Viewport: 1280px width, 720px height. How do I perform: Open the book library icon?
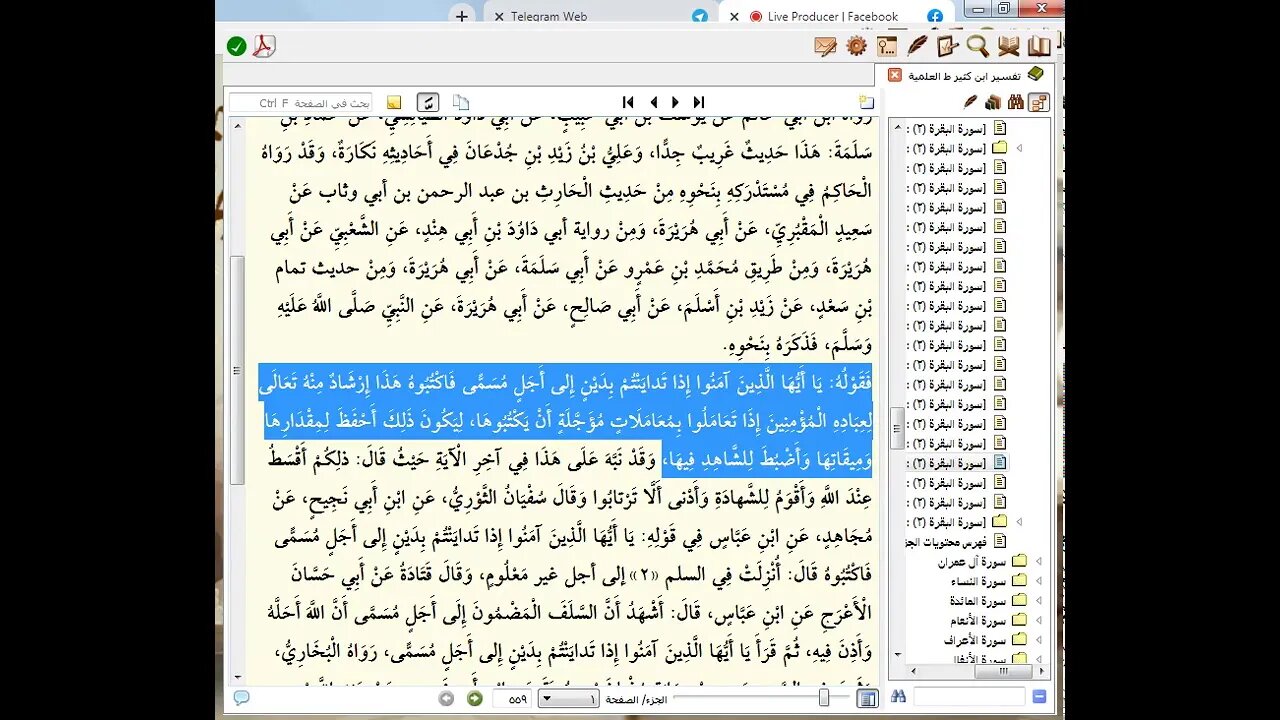(1039, 46)
